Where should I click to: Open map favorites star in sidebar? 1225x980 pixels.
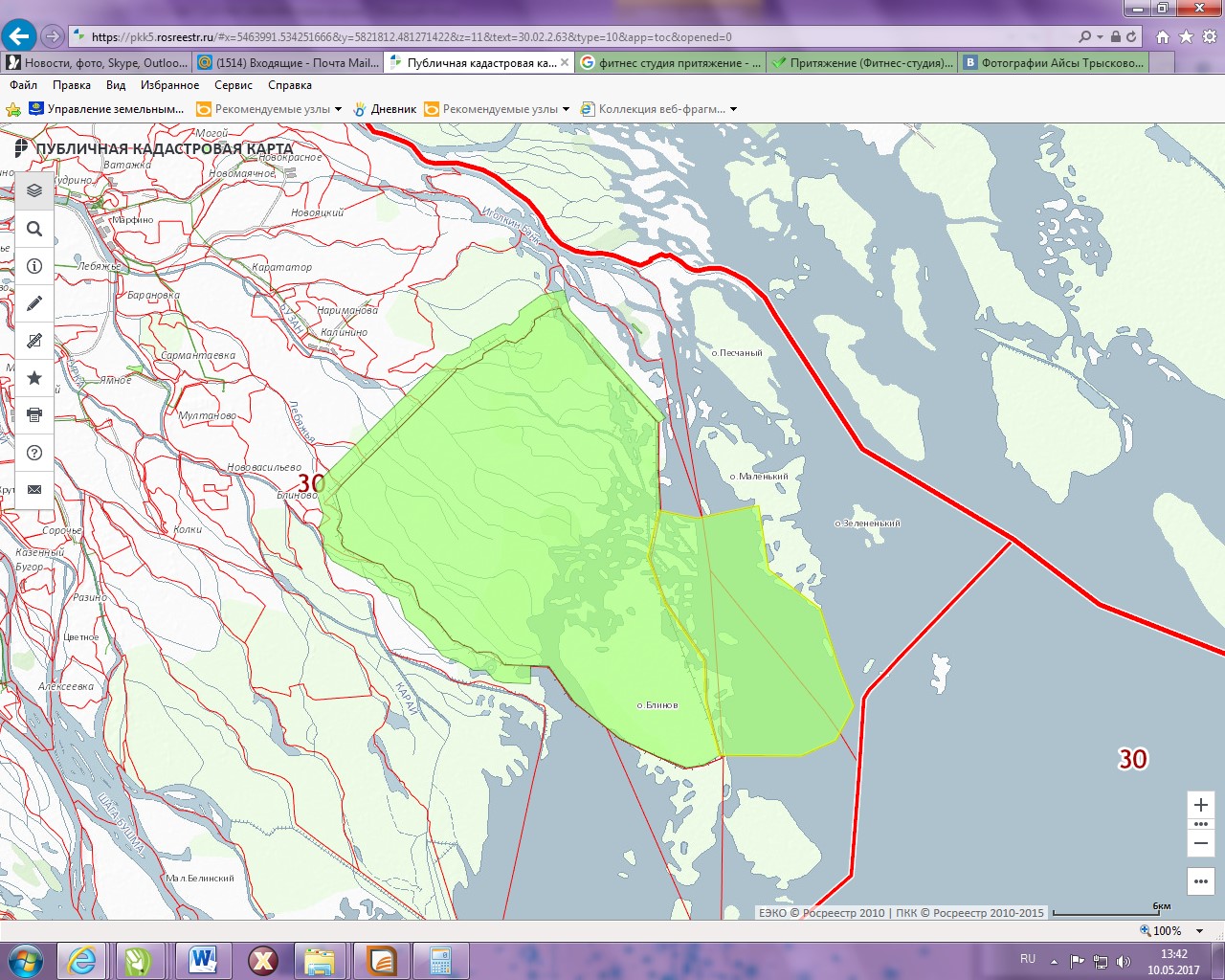coord(34,378)
